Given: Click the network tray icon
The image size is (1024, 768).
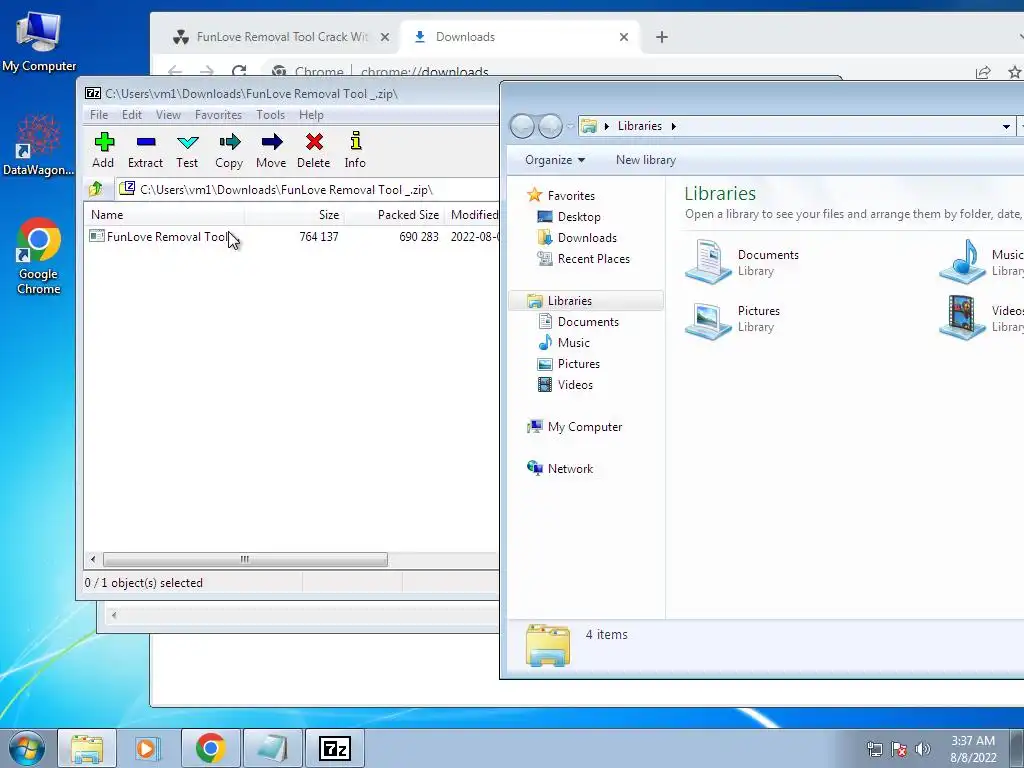Looking at the screenshot, I should pos(874,749).
